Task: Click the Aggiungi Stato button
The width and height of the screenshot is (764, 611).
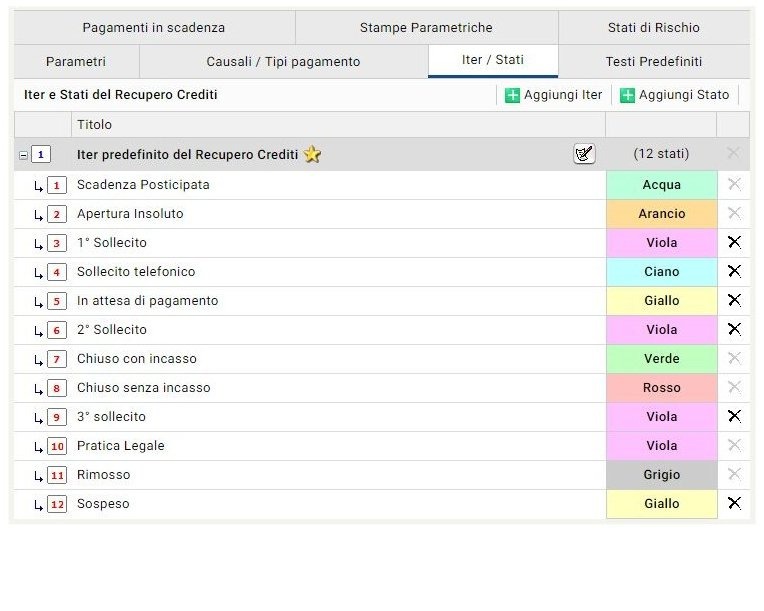Action: 674,95
